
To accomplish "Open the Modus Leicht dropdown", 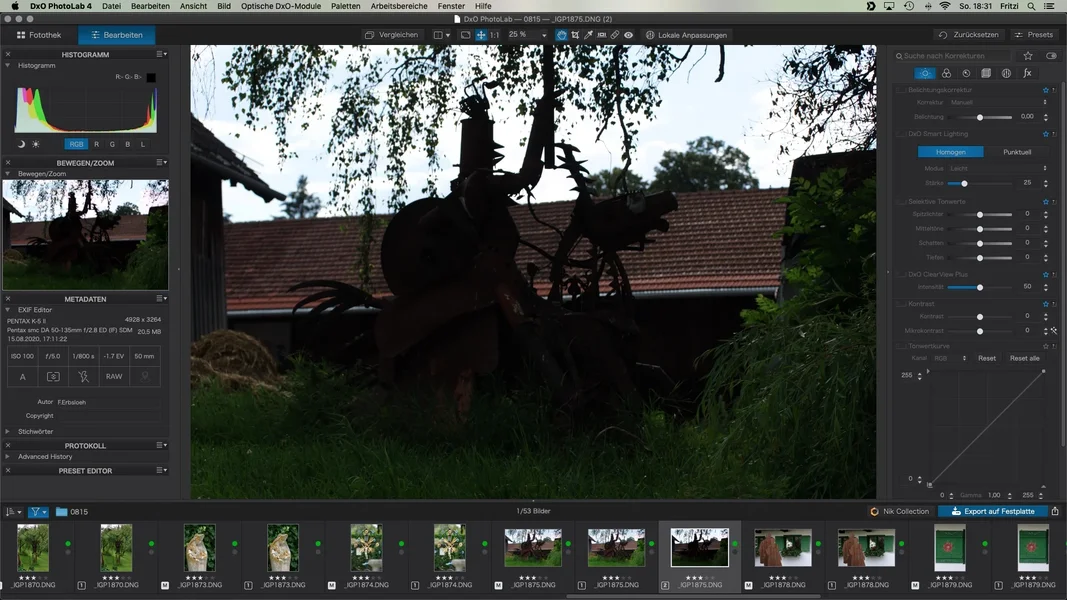I will click(998, 168).
